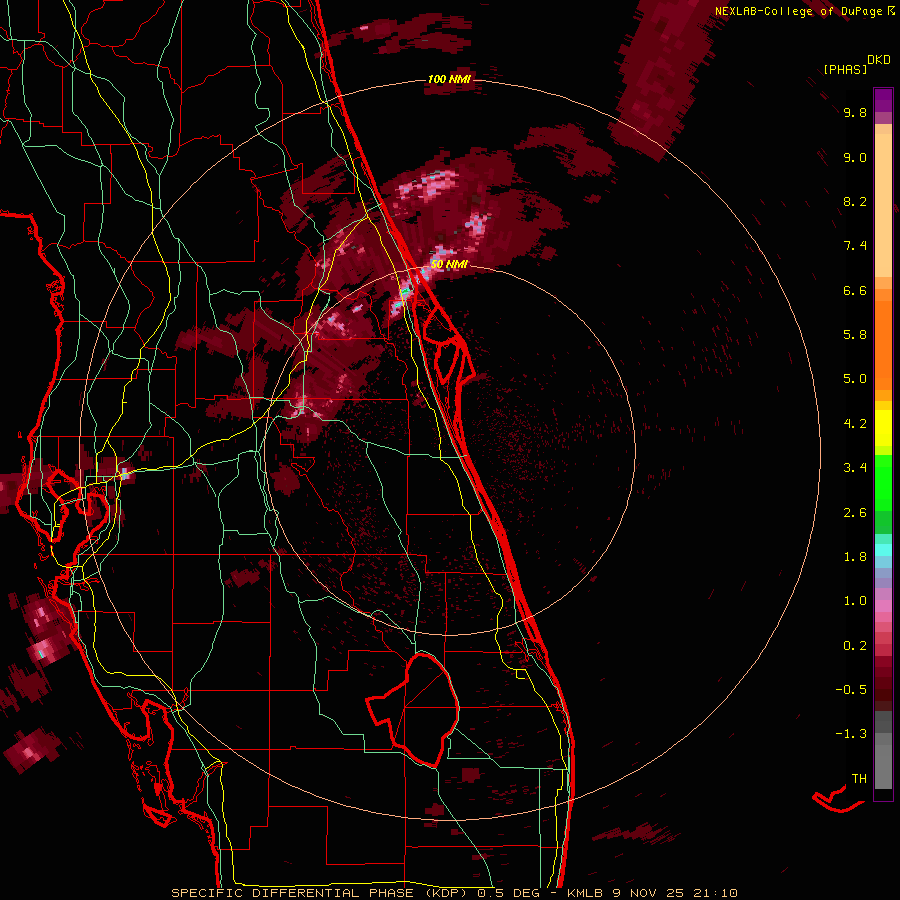Click the 1.8 value on the color scale

tap(855, 557)
